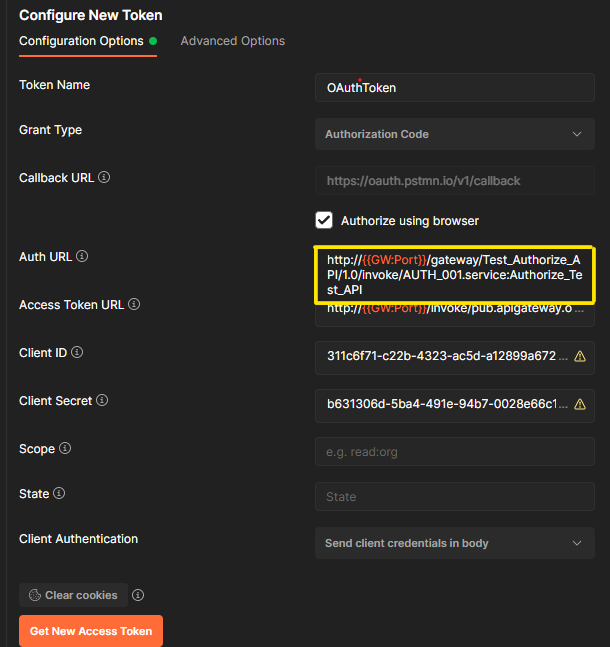Click info icon next to State label
The height and width of the screenshot is (647, 610).
[x=59, y=494]
